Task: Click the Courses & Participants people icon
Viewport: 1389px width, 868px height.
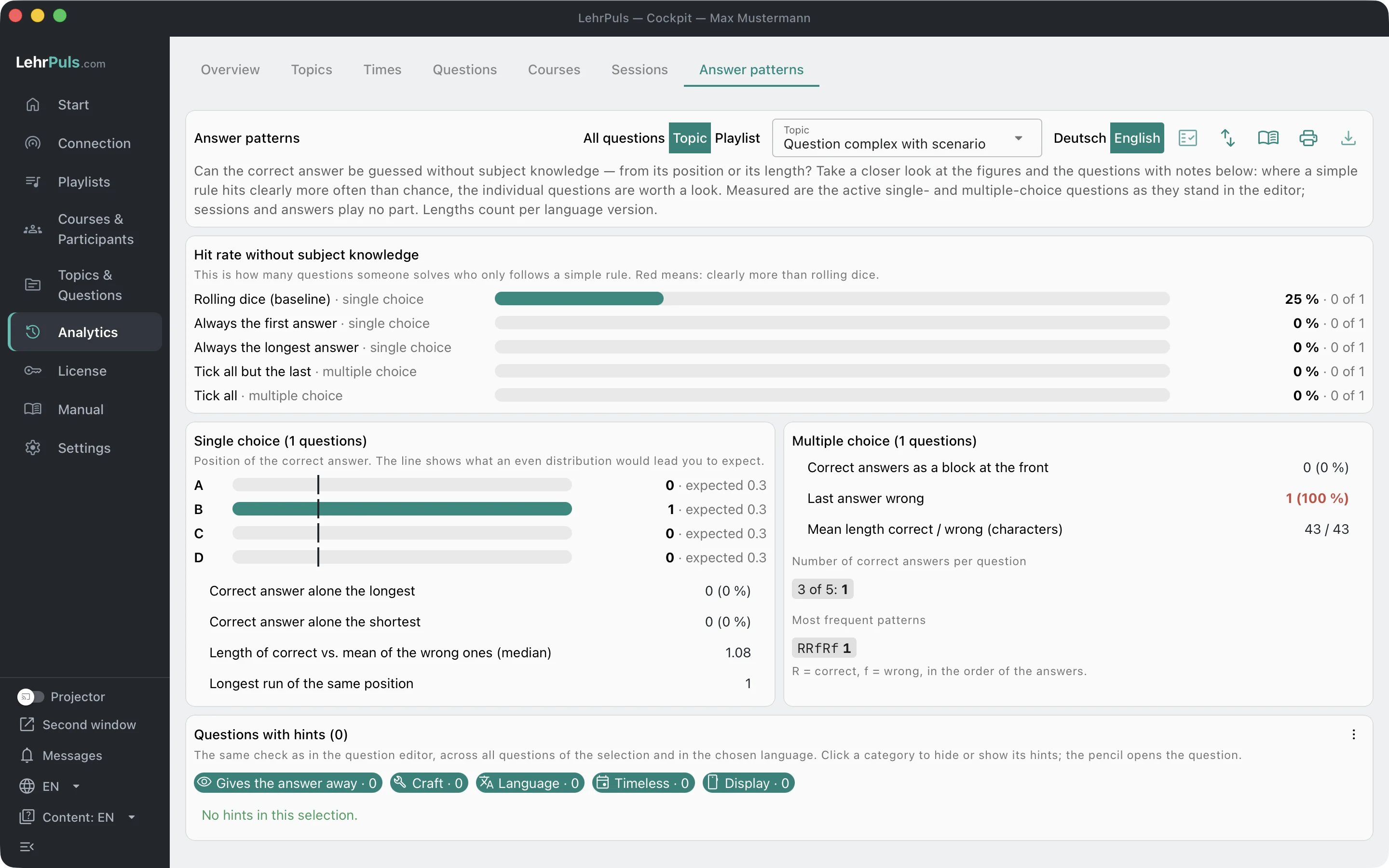Action: (33, 229)
